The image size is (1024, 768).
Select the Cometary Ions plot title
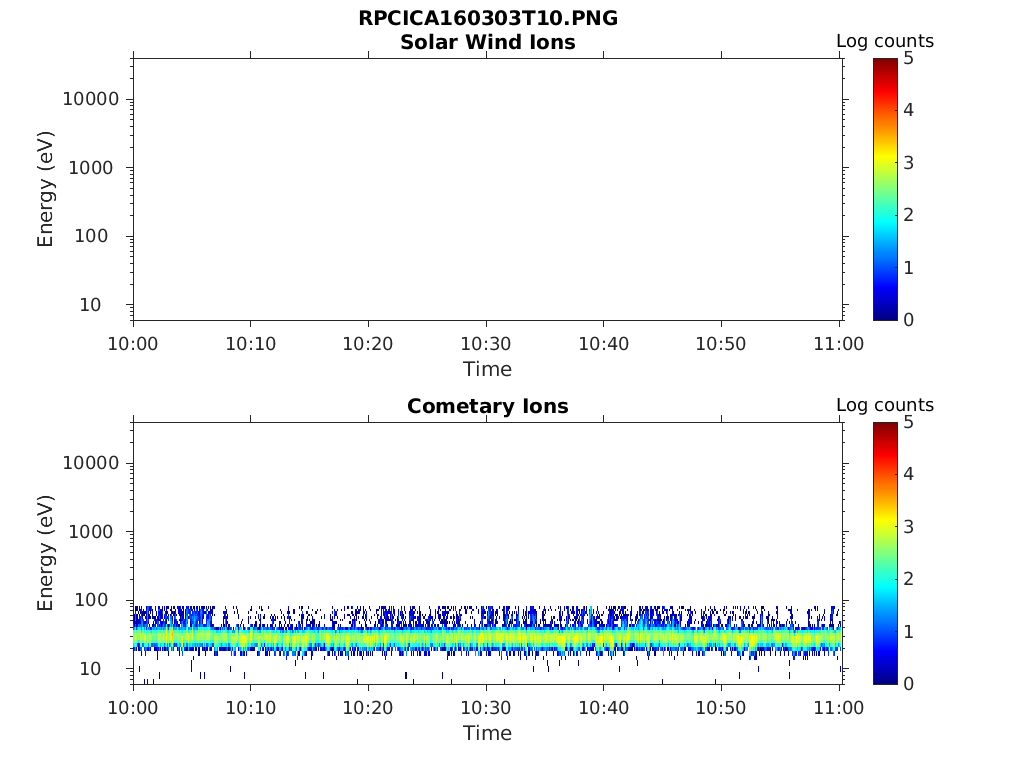[x=488, y=406]
